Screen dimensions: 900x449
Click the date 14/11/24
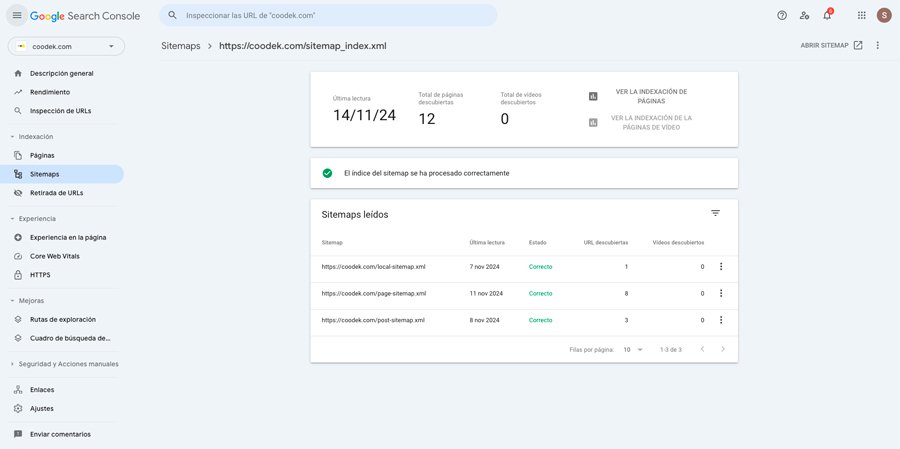364,115
